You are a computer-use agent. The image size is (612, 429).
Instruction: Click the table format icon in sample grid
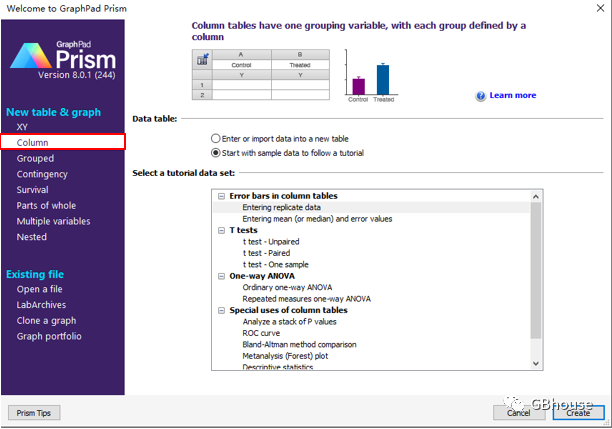pos(202,60)
